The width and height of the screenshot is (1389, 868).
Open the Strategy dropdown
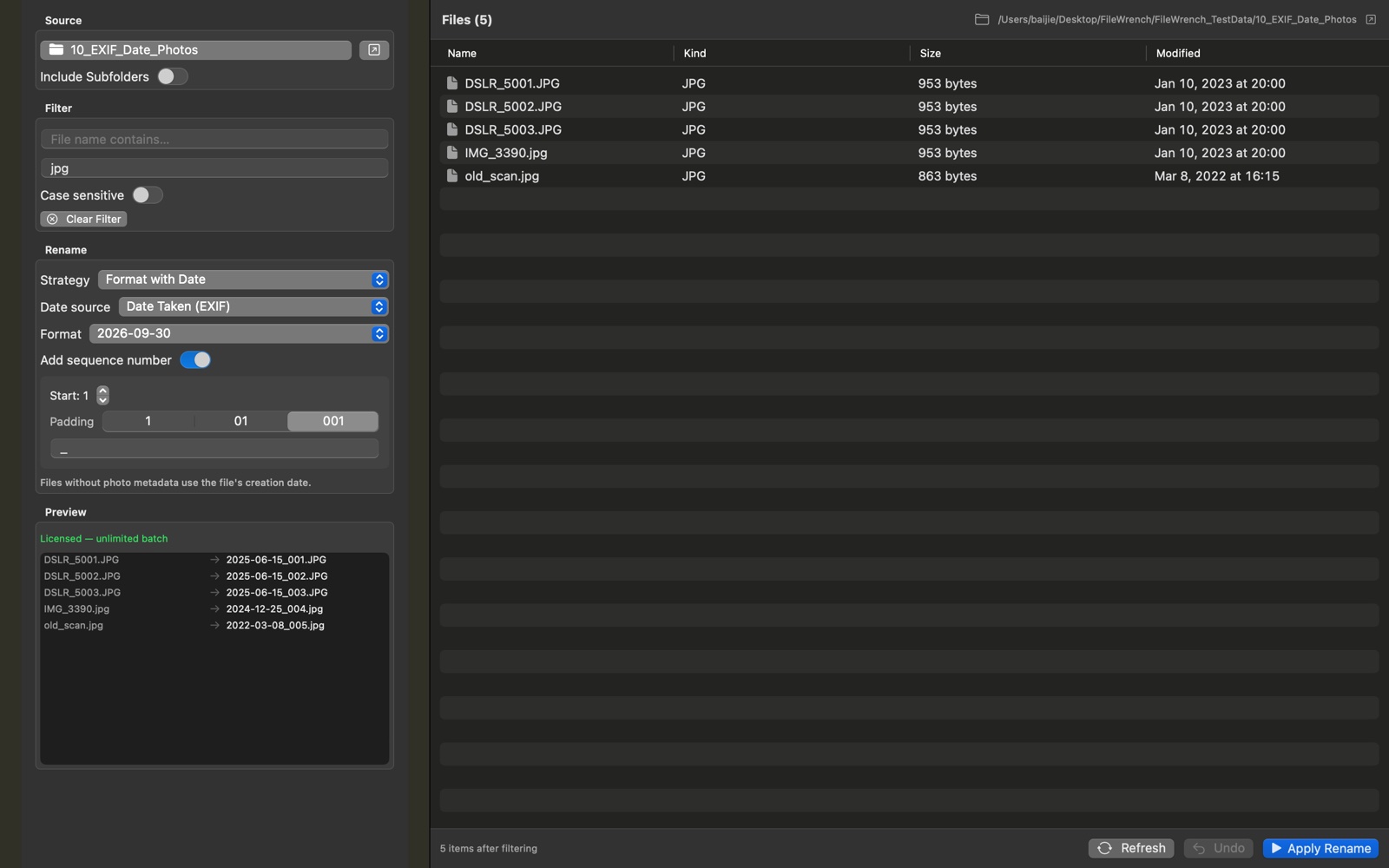pos(243,279)
